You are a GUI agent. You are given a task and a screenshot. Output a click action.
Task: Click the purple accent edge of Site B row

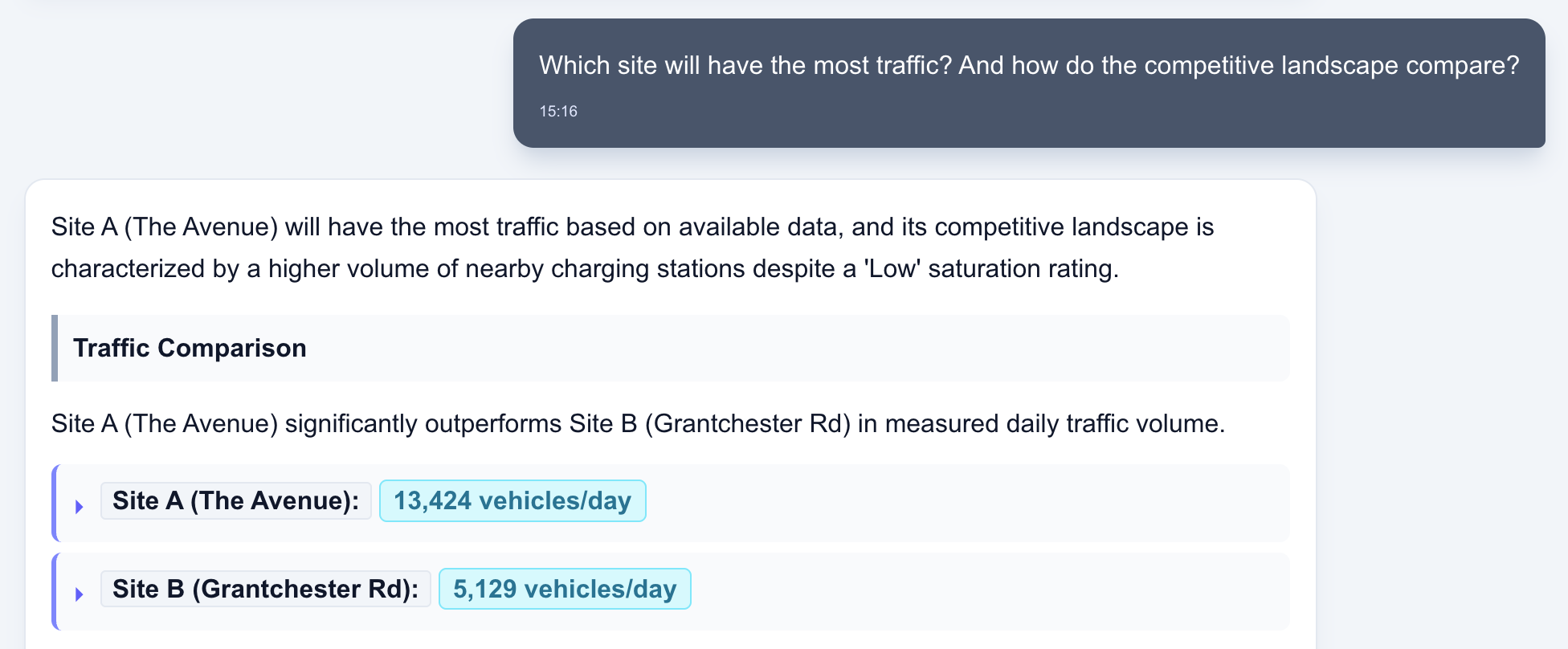click(x=55, y=591)
